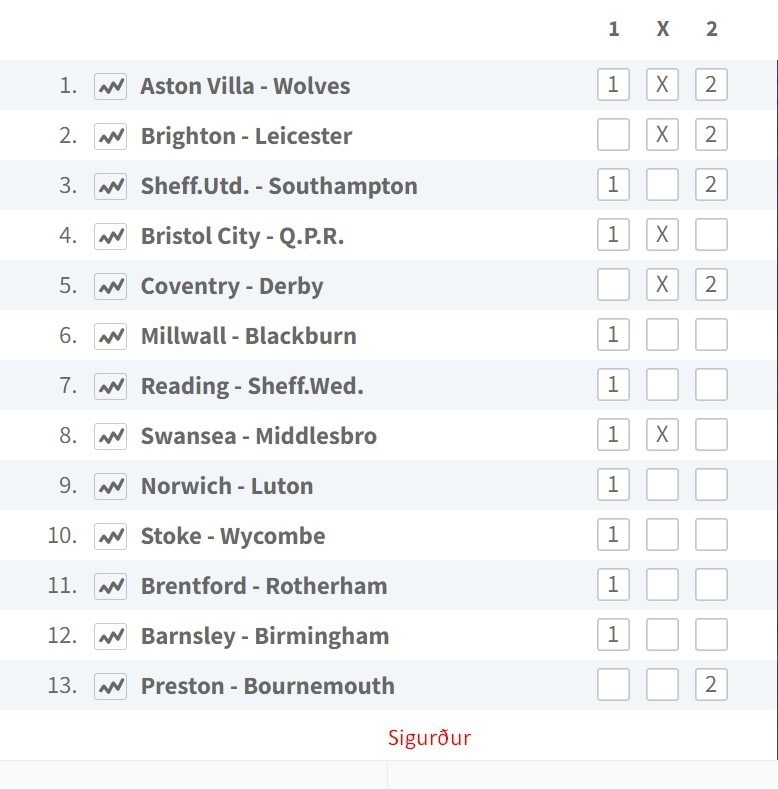This screenshot has height=789, width=778.
Task: Open chart icon for Preston - Bournemouth
Action: 110,686
